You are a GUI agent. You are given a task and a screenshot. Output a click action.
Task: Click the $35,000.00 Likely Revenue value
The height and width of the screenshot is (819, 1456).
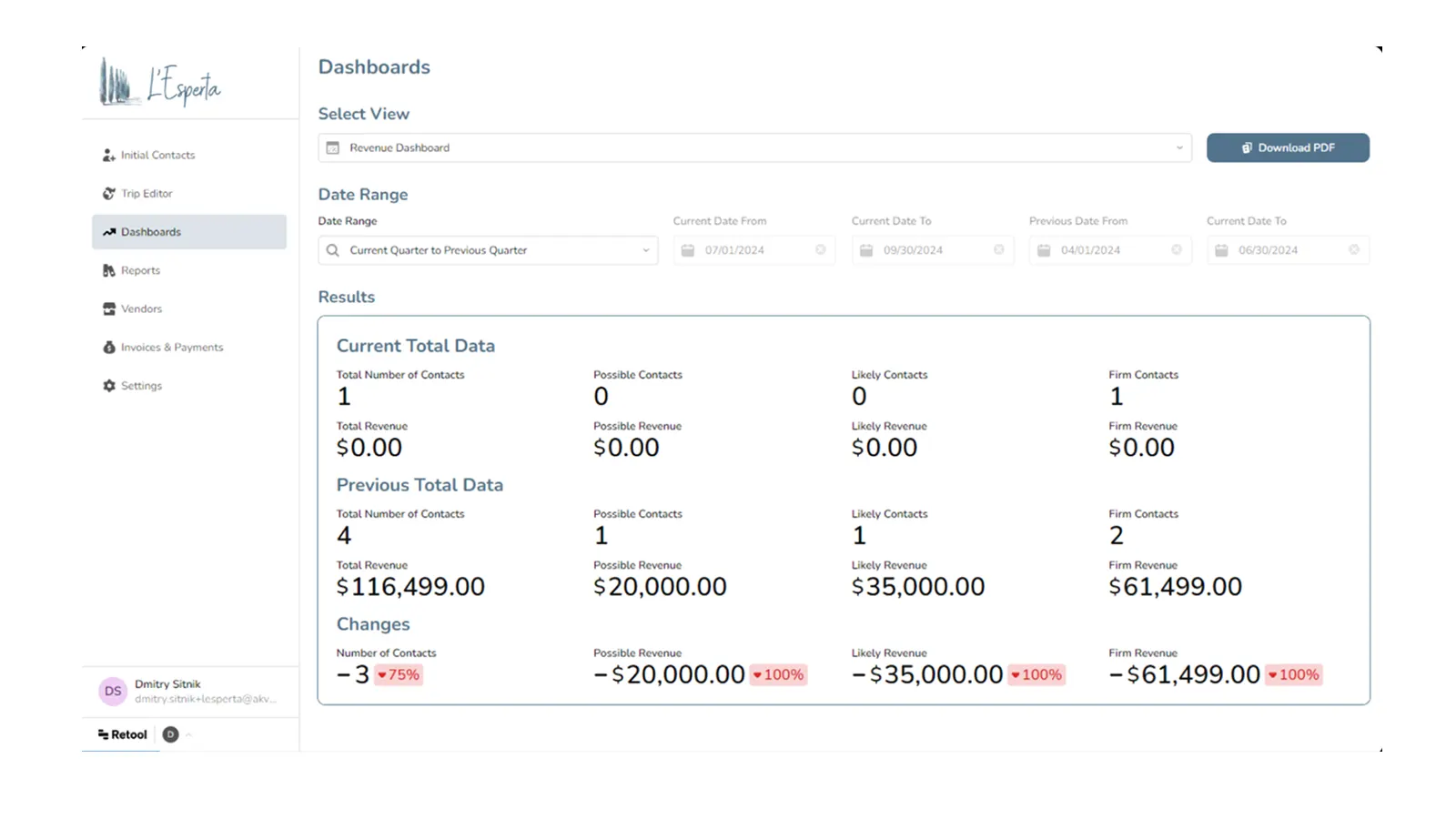pyautogui.click(x=918, y=587)
